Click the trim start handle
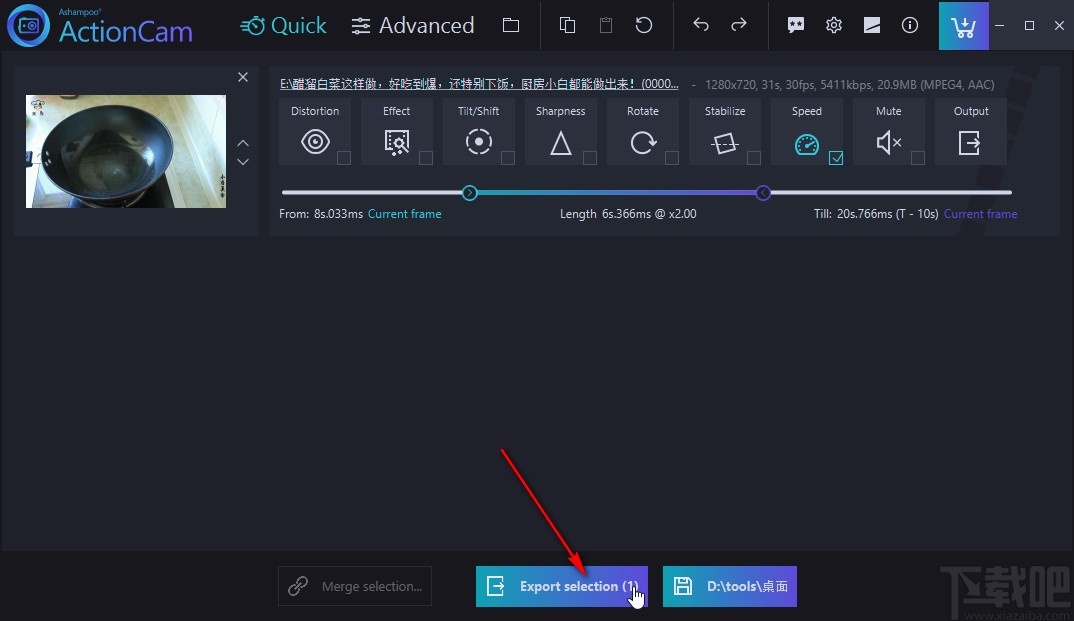This screenshot has width=1074, height=621. click(469, 193)
